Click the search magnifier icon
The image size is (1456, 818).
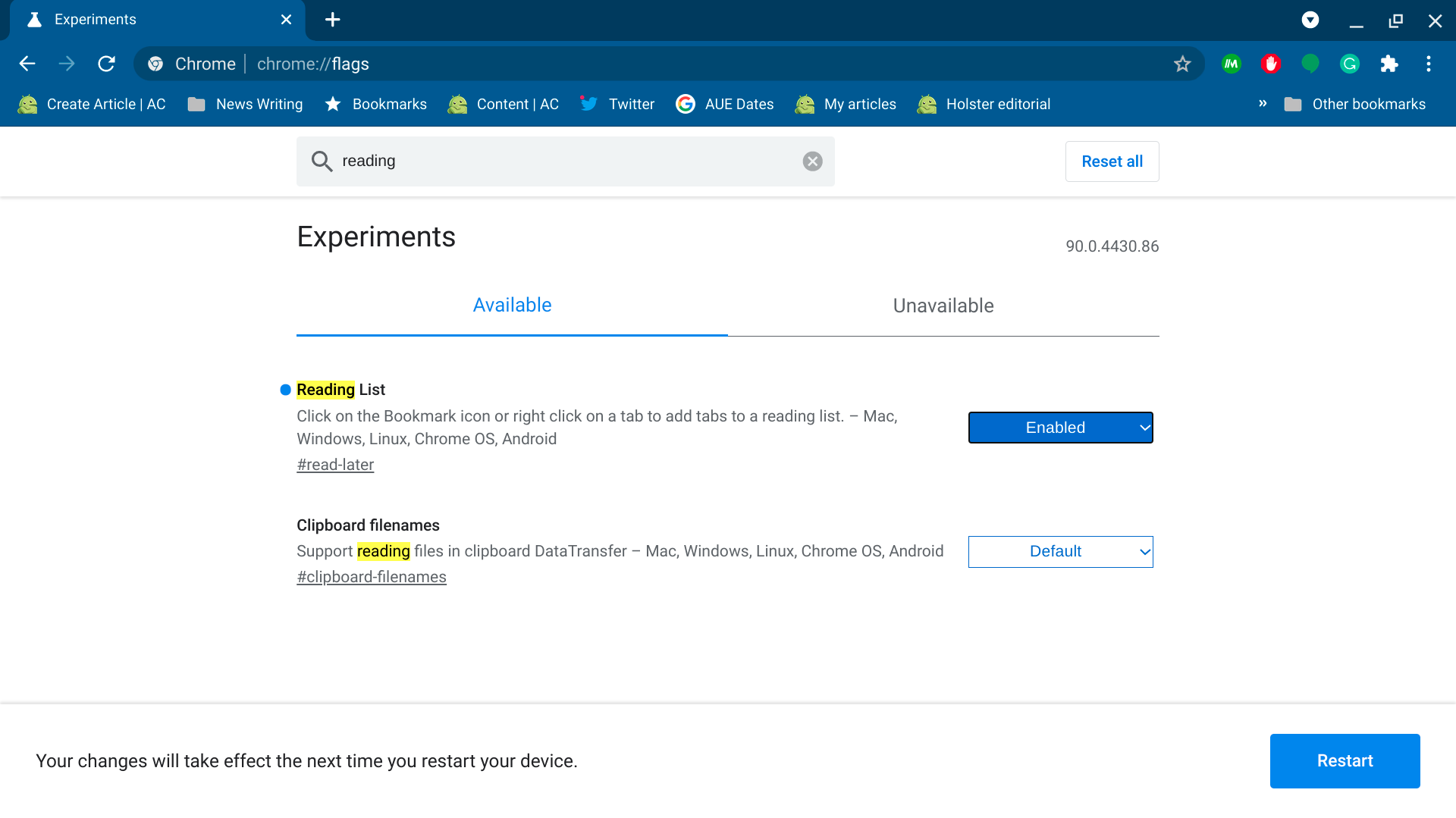pyautogui.click(x=322, y=161)
